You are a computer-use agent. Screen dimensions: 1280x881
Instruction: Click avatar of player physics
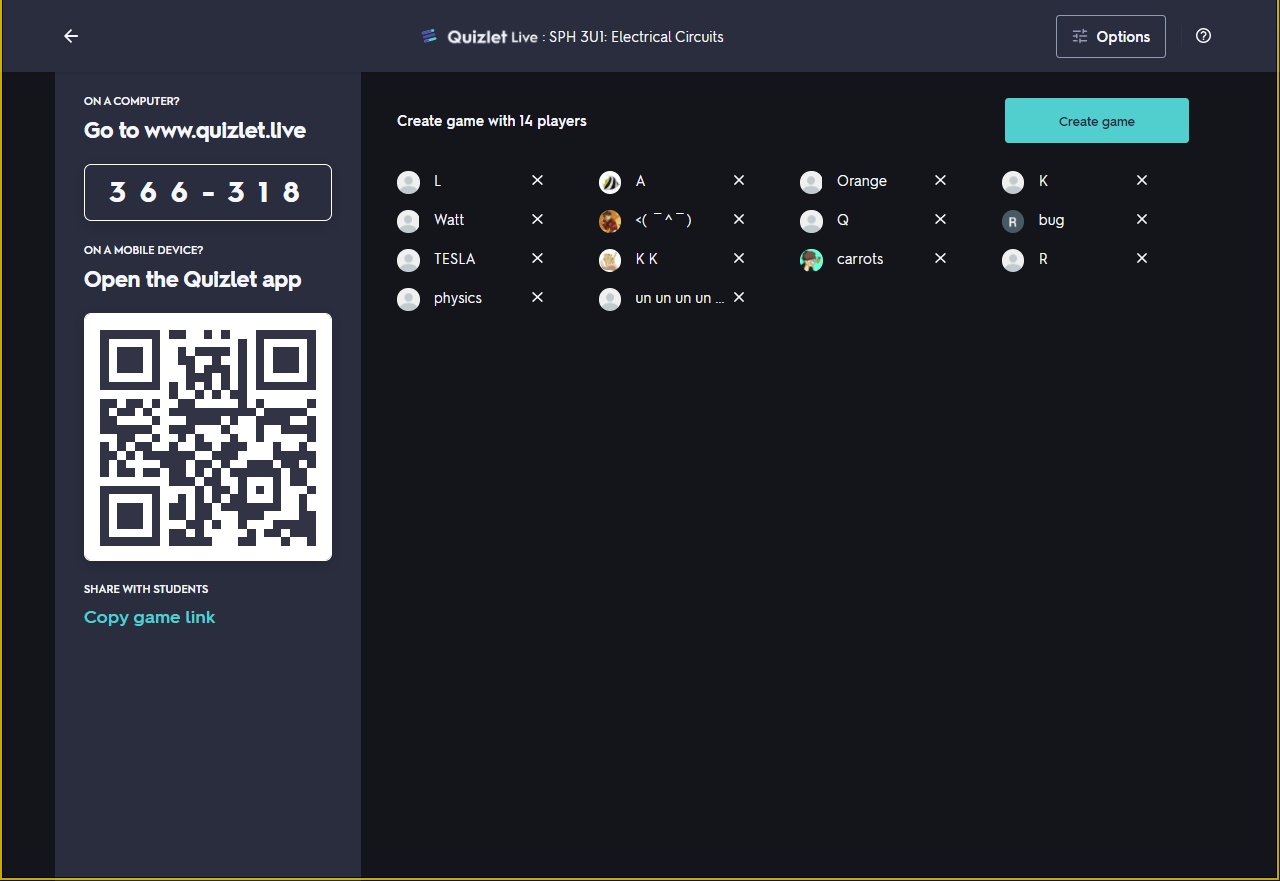(408, 299)
